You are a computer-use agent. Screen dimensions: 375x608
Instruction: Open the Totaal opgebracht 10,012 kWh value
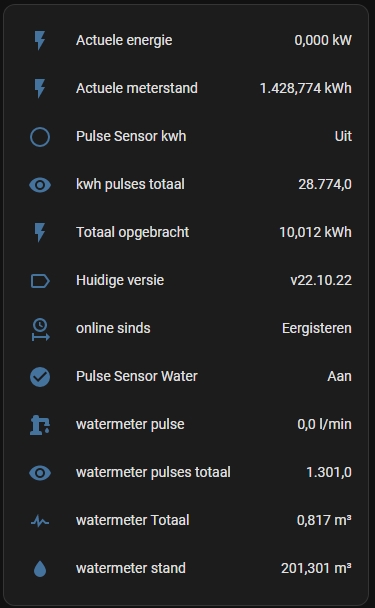click(x=315, y=232)
